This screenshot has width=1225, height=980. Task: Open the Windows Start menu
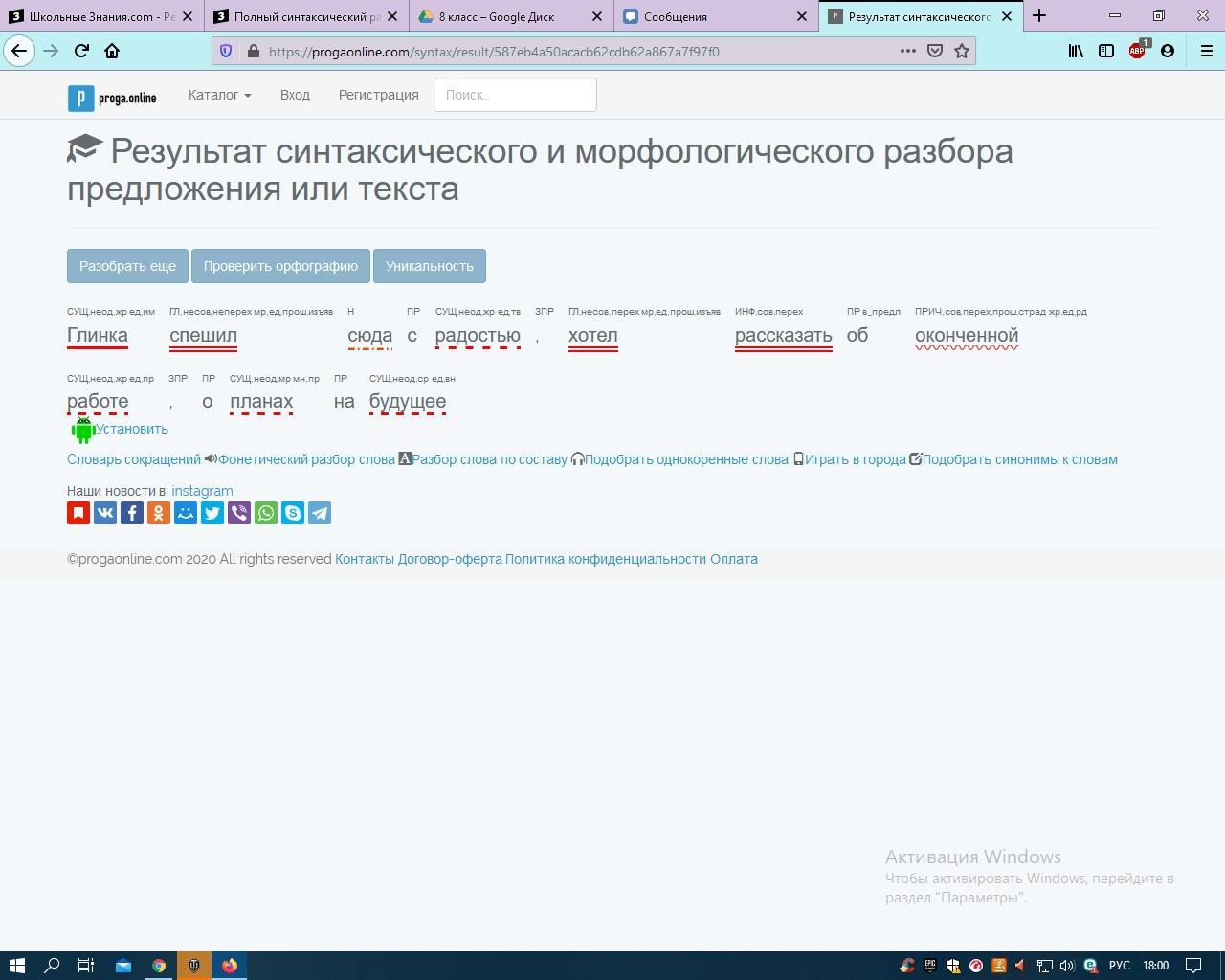click(x=16, y=965)
